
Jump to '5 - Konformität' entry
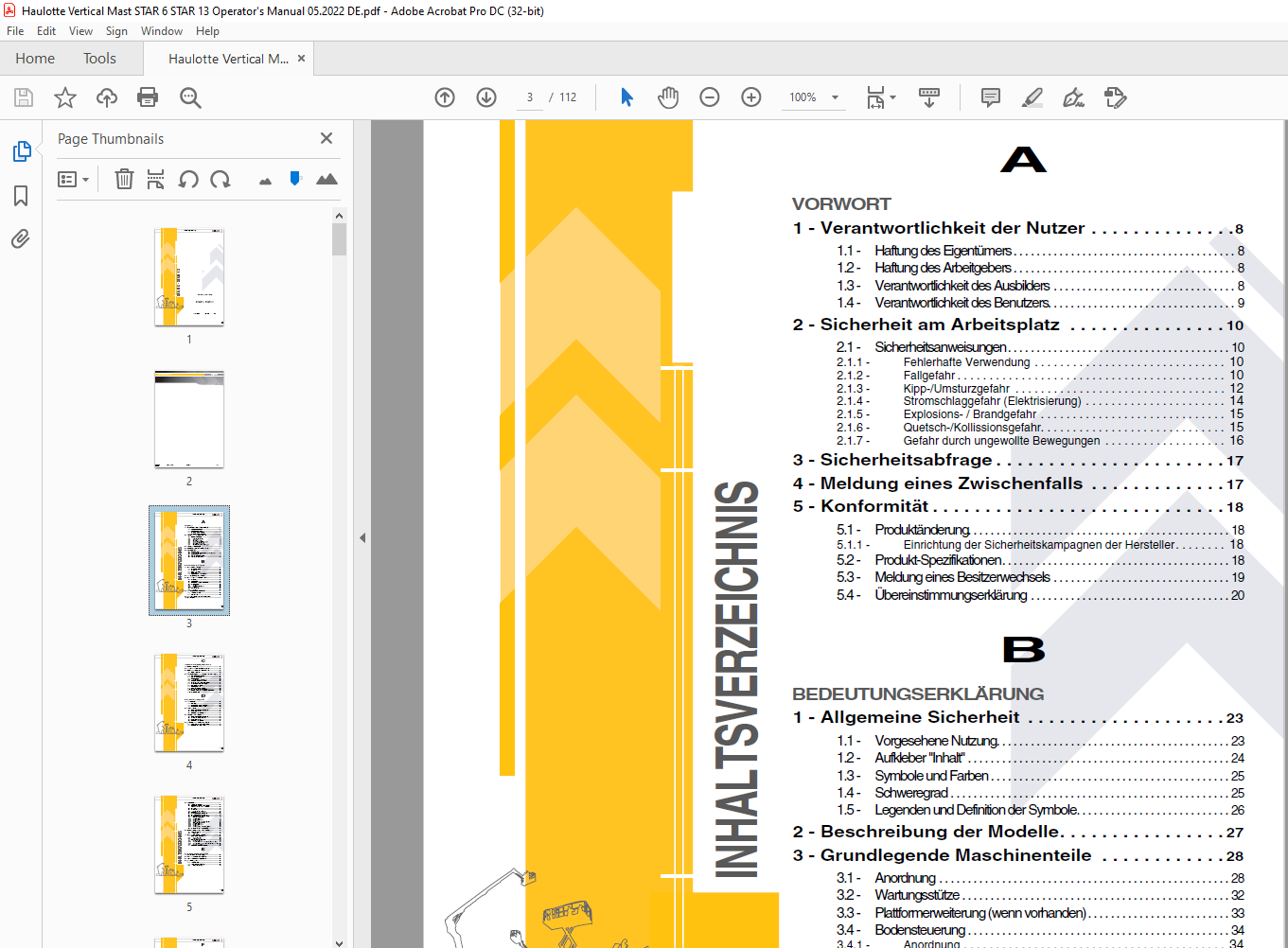click(x=1018, y=506)
